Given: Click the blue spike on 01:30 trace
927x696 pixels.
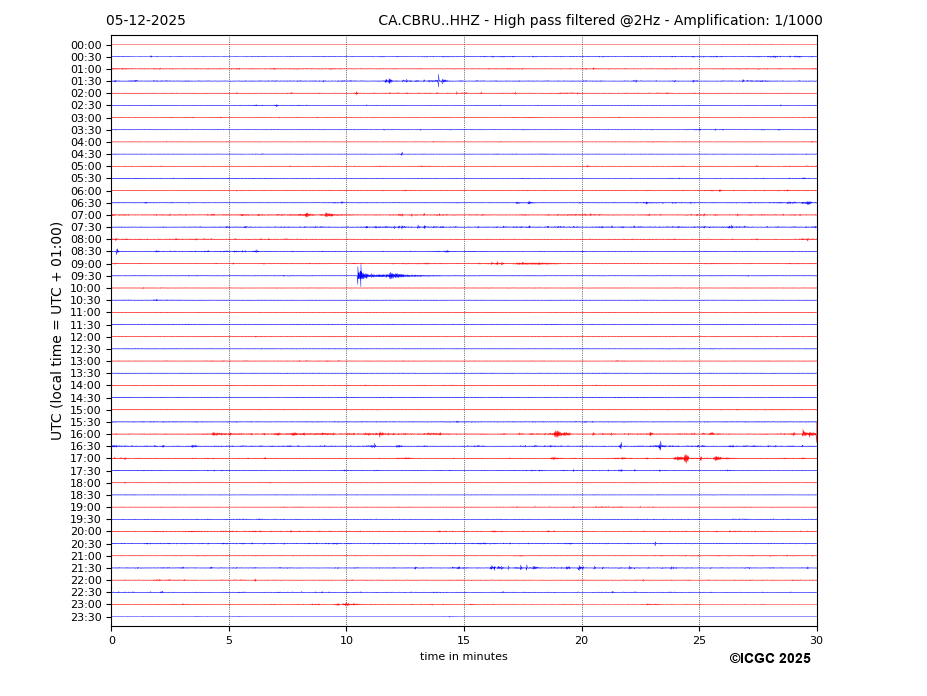Looking at the screenshot, I should click(x=438, y=81).
